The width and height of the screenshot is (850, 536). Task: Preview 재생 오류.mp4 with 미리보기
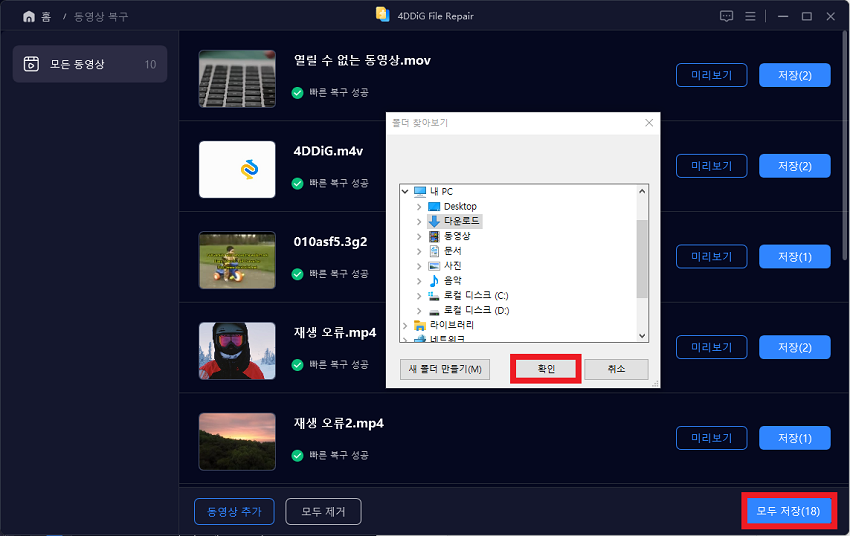click(x=711, y=347)
